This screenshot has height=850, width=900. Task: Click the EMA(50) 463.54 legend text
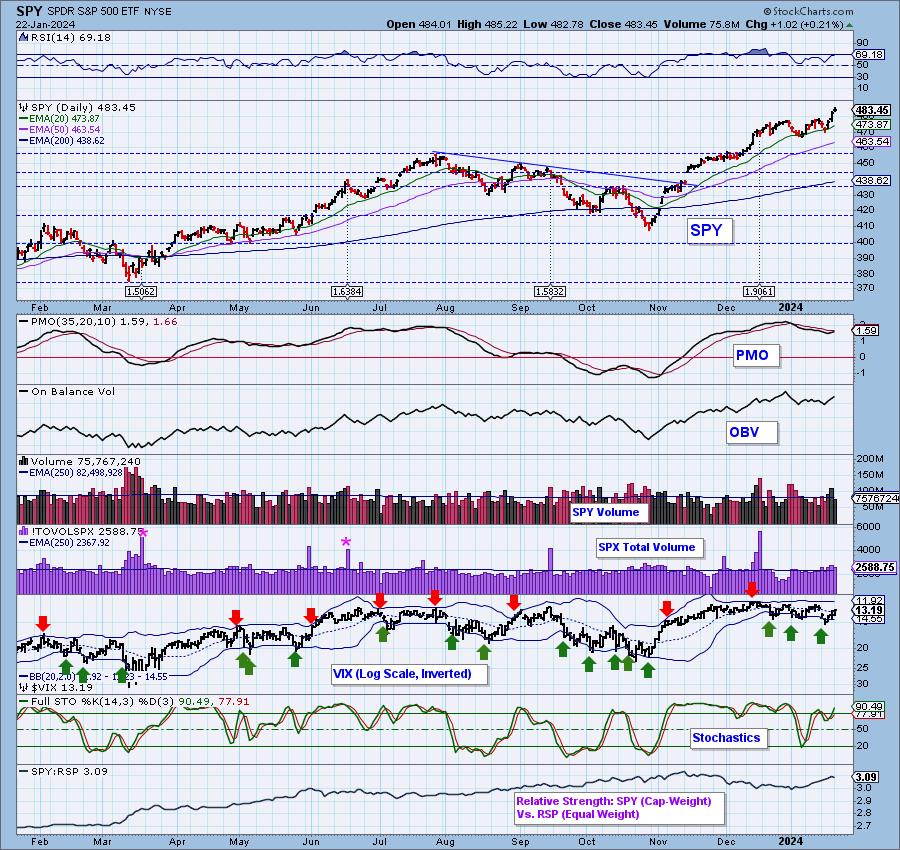[64, 130]
